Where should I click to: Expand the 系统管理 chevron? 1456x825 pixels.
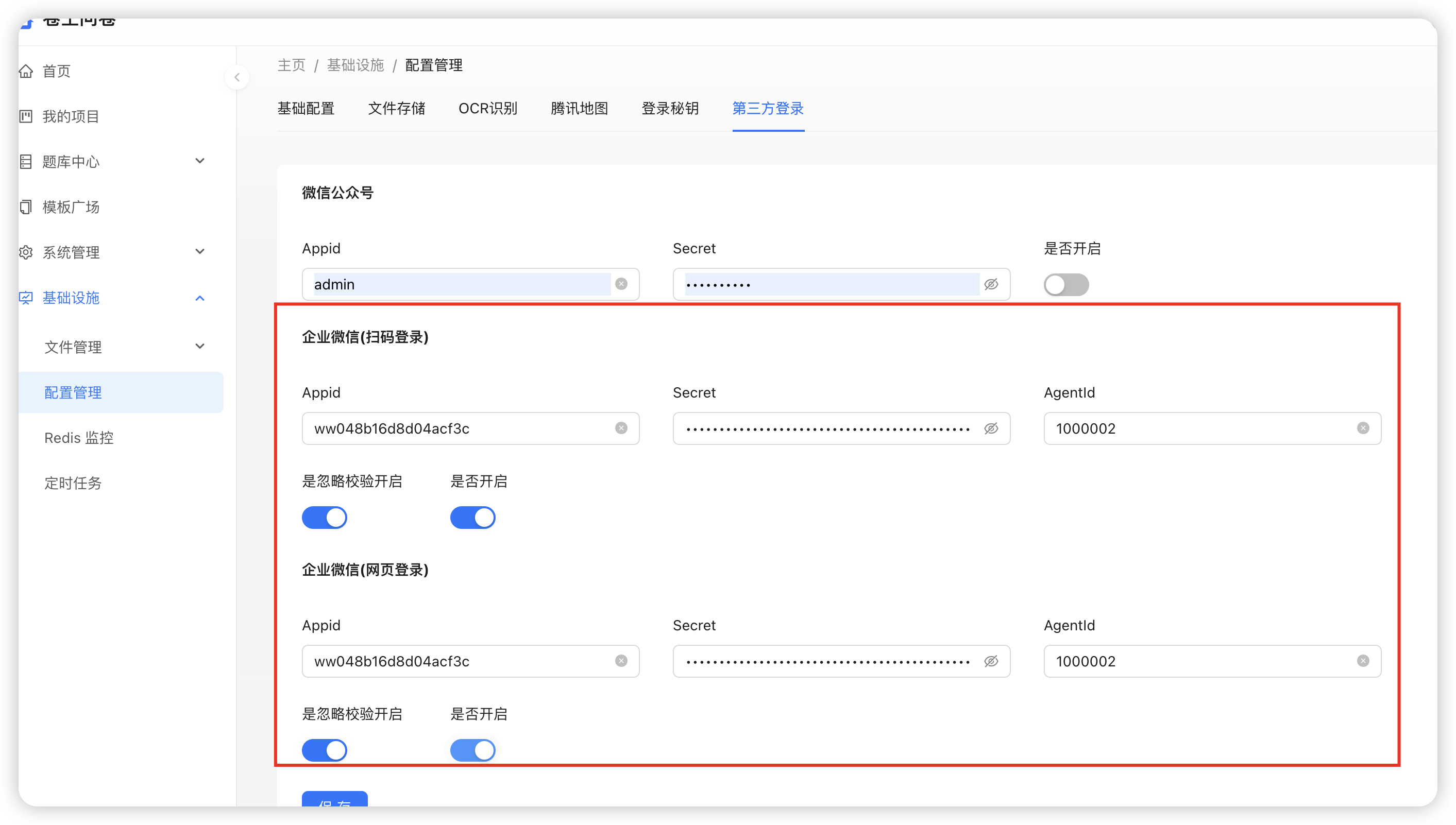click(199, 252)
